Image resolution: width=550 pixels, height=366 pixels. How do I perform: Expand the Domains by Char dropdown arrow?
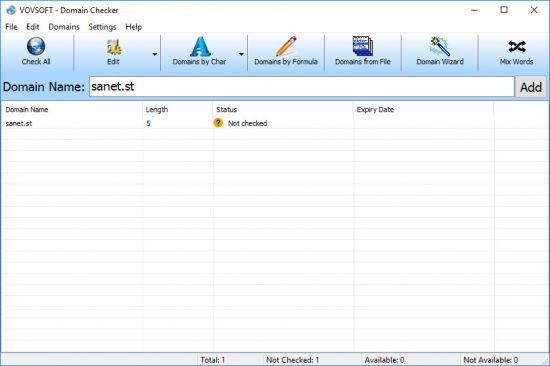(241, 54)
